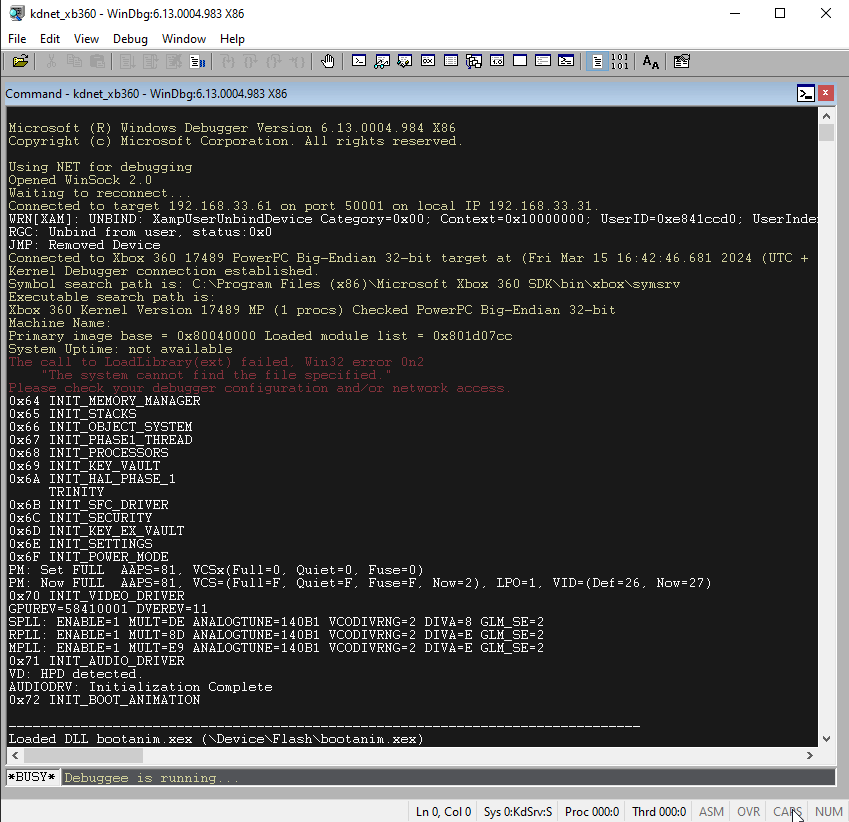Screen dimensions: 849x822
Task: Open the Disassembly window icon
Action: (x=497, y=61)
